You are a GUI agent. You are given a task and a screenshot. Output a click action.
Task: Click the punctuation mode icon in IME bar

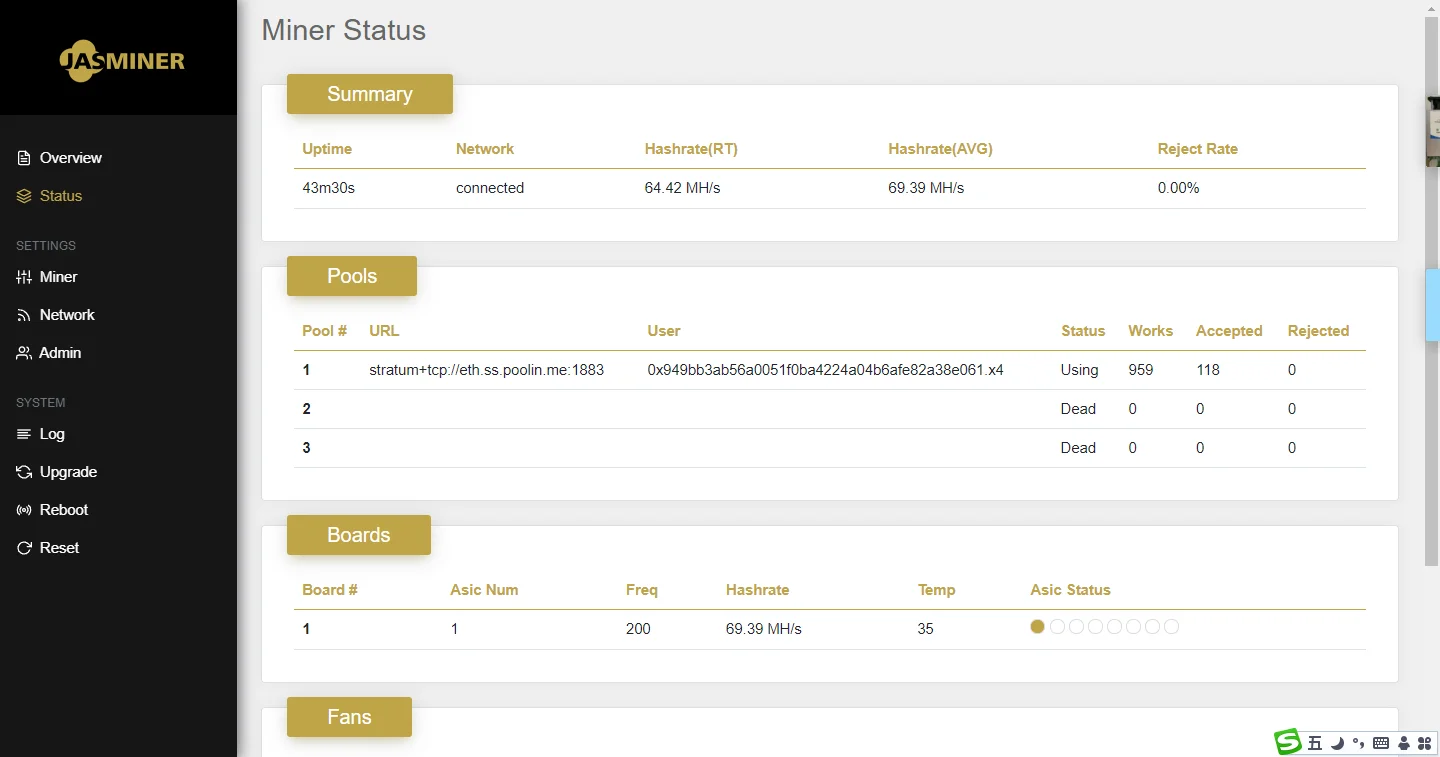1358,743
